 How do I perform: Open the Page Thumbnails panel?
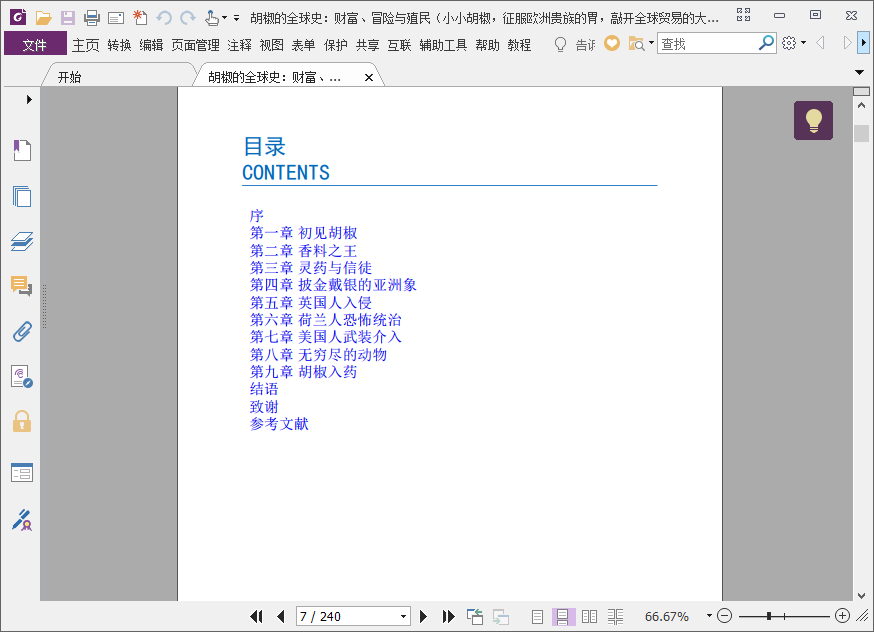[x=22, y=196]
